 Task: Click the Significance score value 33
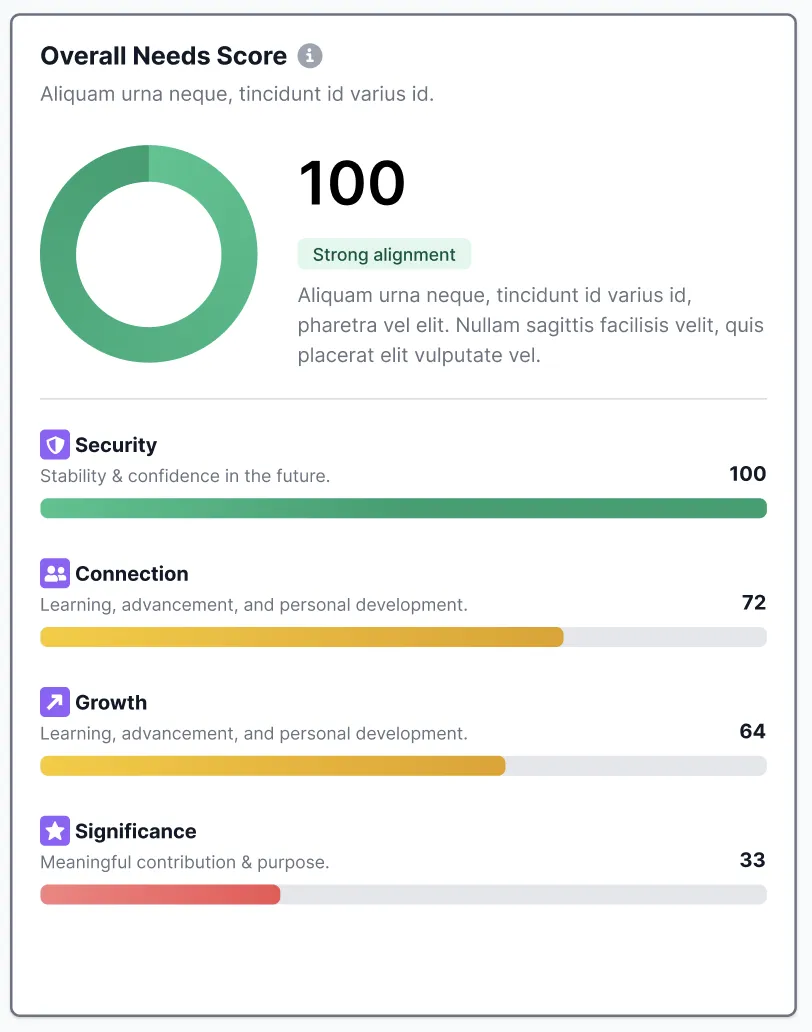coord(752,860)
